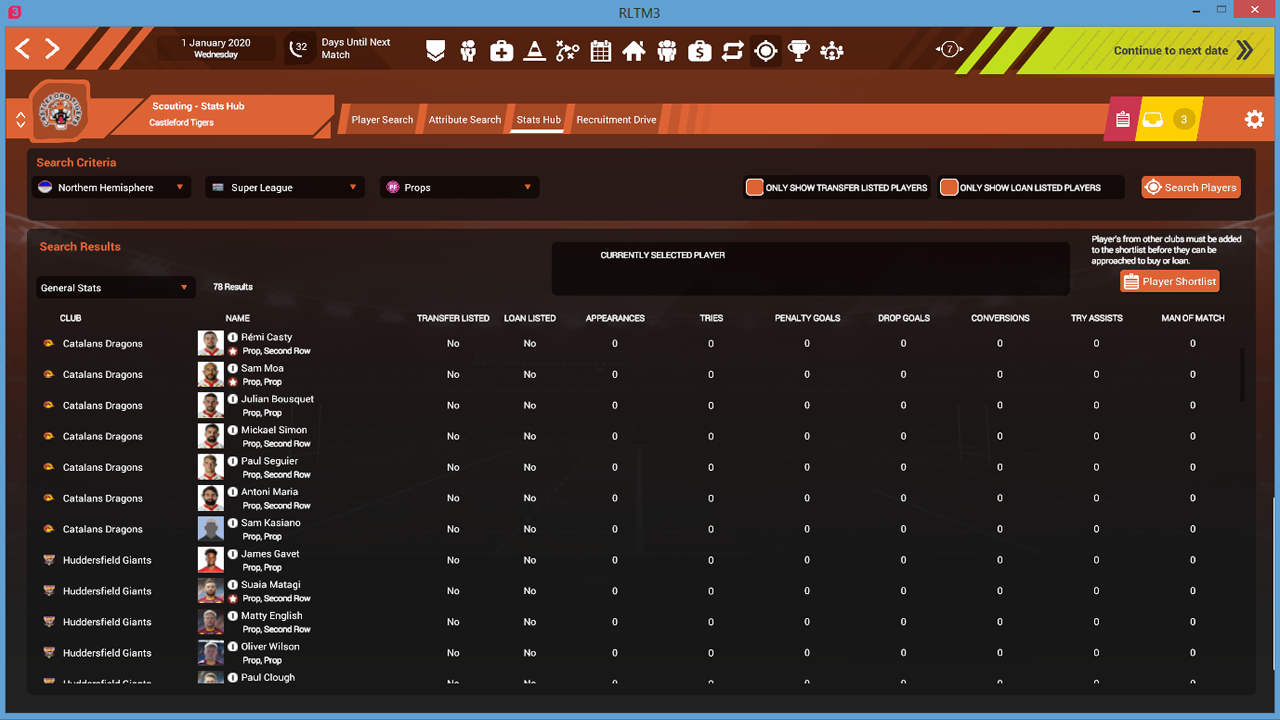Go forward using the right arrow
The width and height of the screenshot is (1280, 720).
[x=52, y=48]
